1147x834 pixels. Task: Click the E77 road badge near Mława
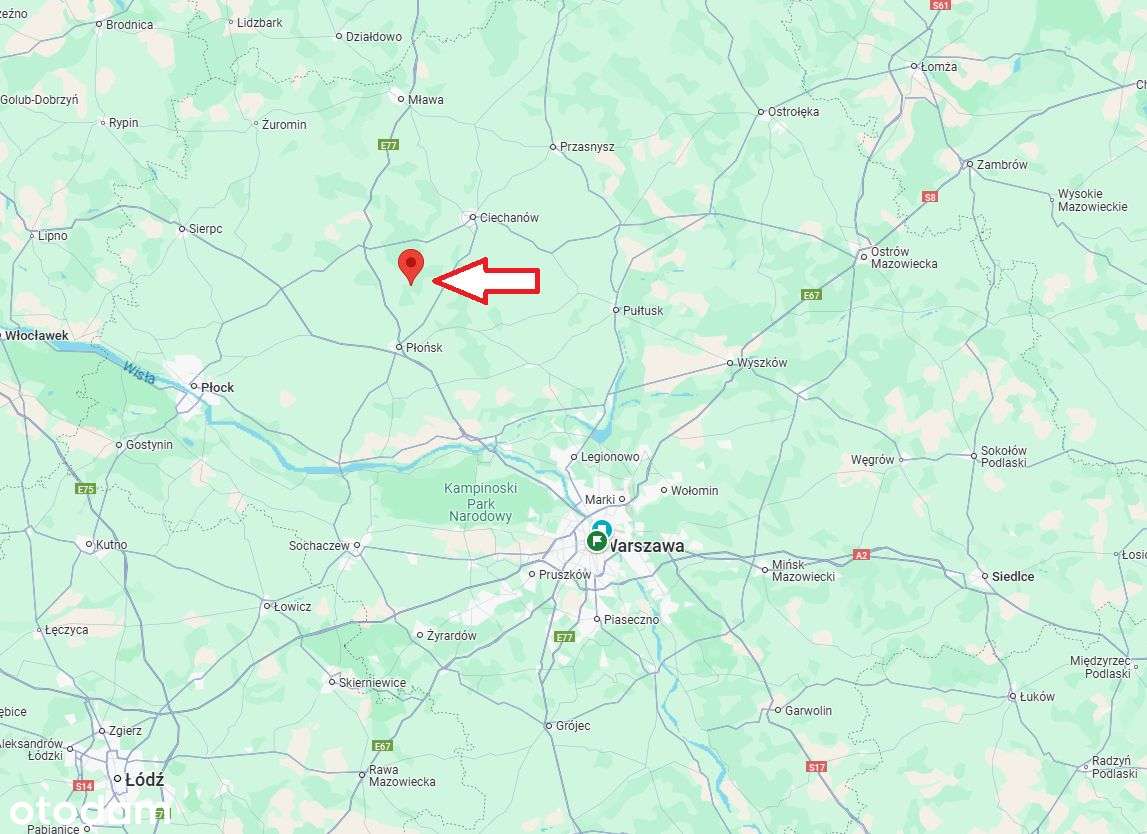point(388,145)
